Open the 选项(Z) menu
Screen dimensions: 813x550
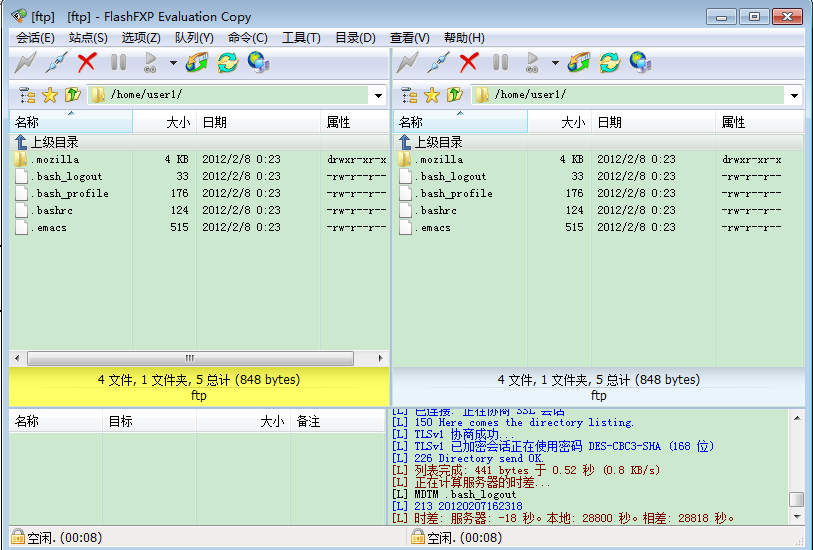(141, 38)
